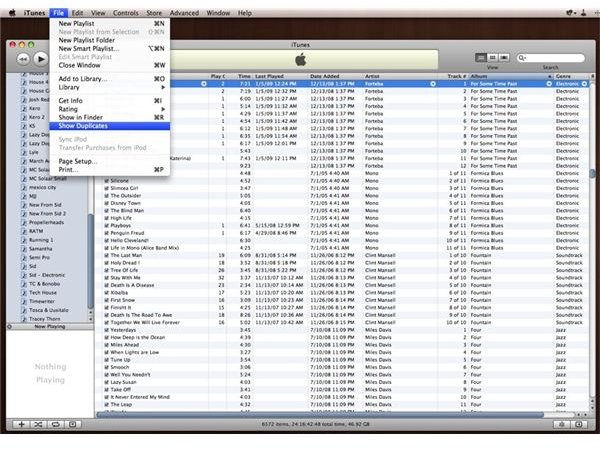Click the arrow icon in the selected row's name column
600x449 pixels.
[204, 84]
